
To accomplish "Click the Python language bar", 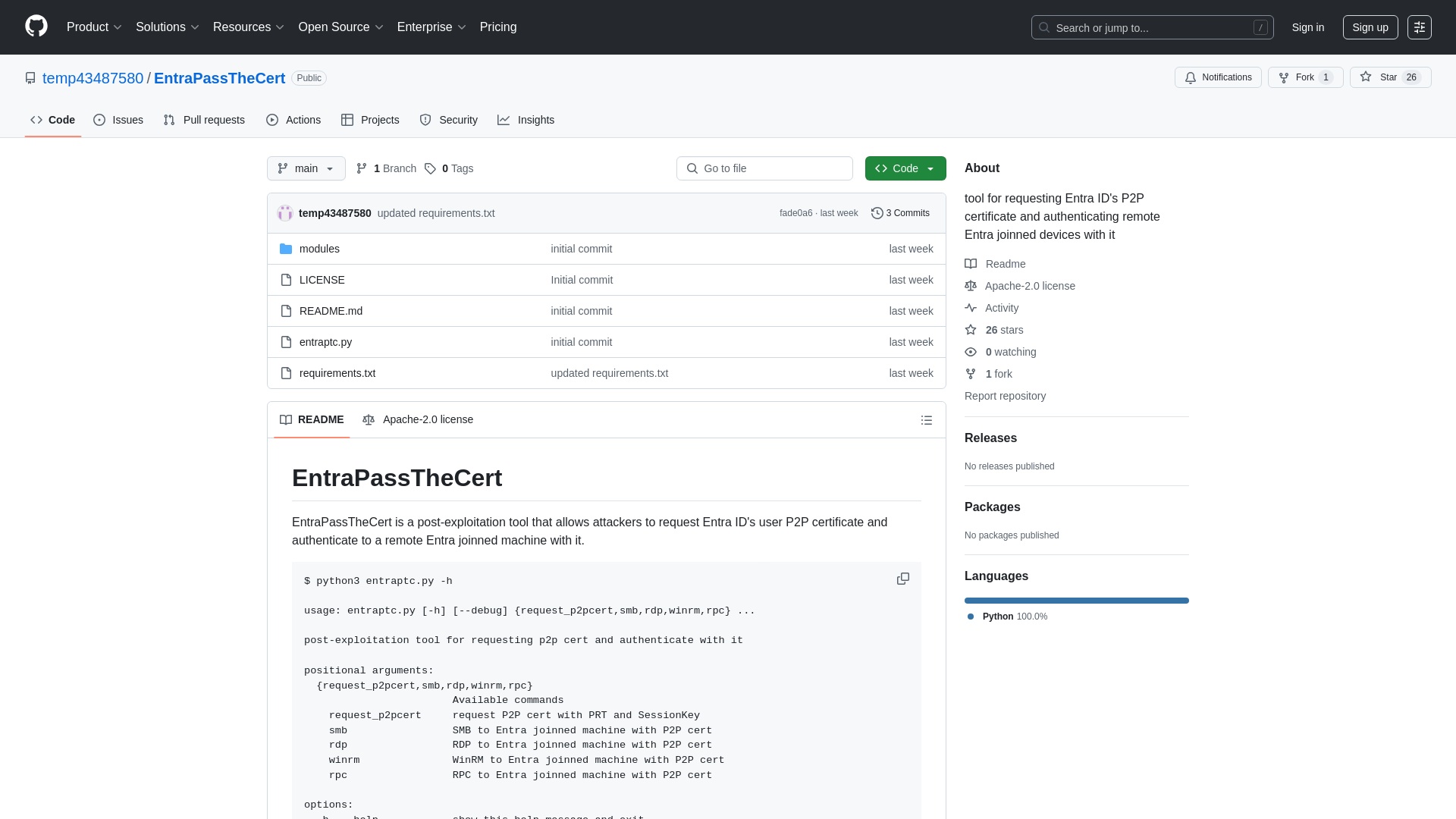I will coord(1077,601).
